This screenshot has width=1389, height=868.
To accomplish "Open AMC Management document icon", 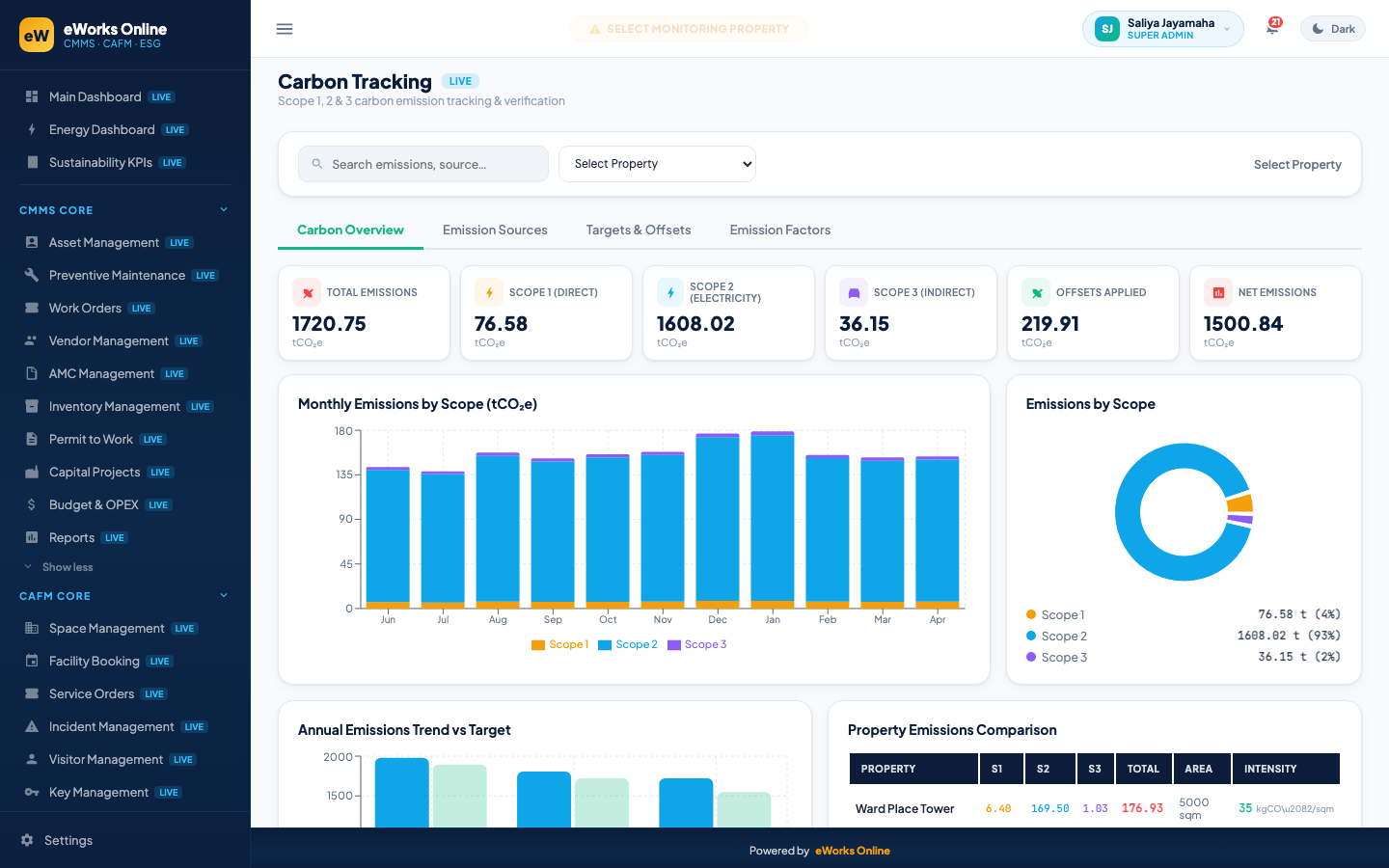I will 32,373.
